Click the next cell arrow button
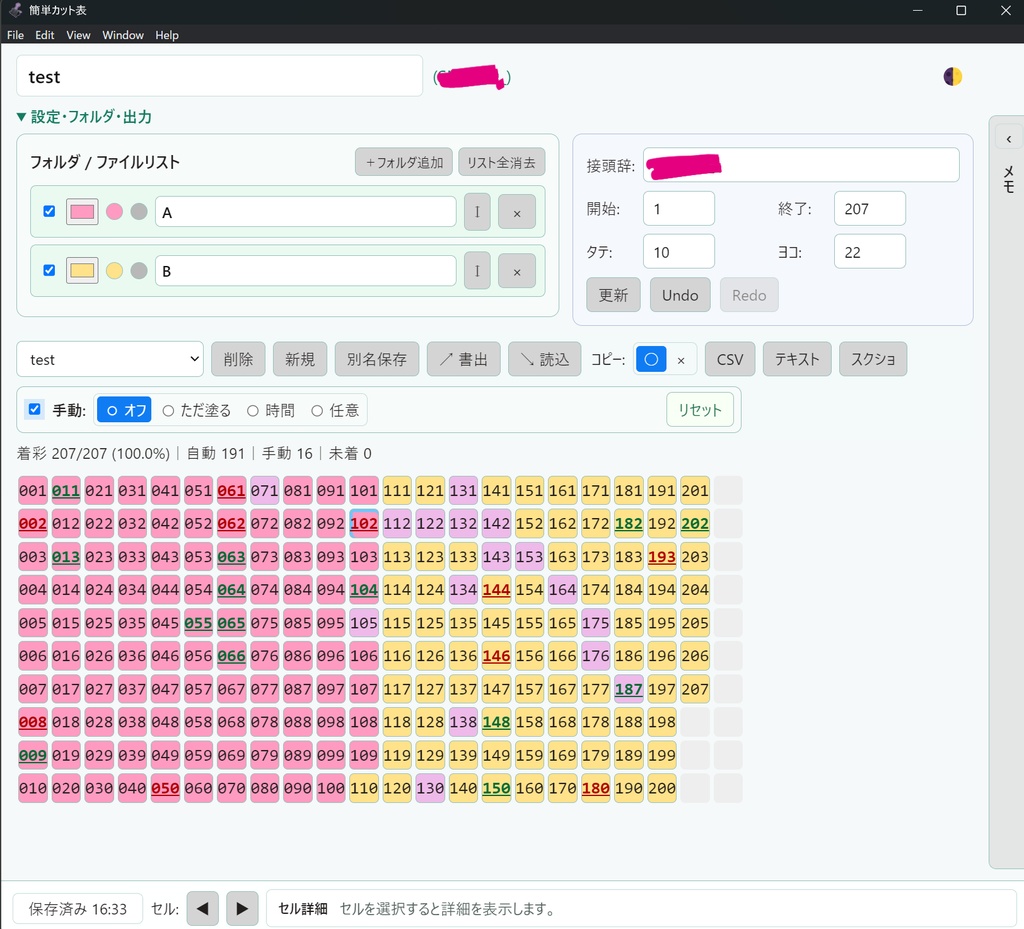The image size is (1024, 929). point(242,908)
